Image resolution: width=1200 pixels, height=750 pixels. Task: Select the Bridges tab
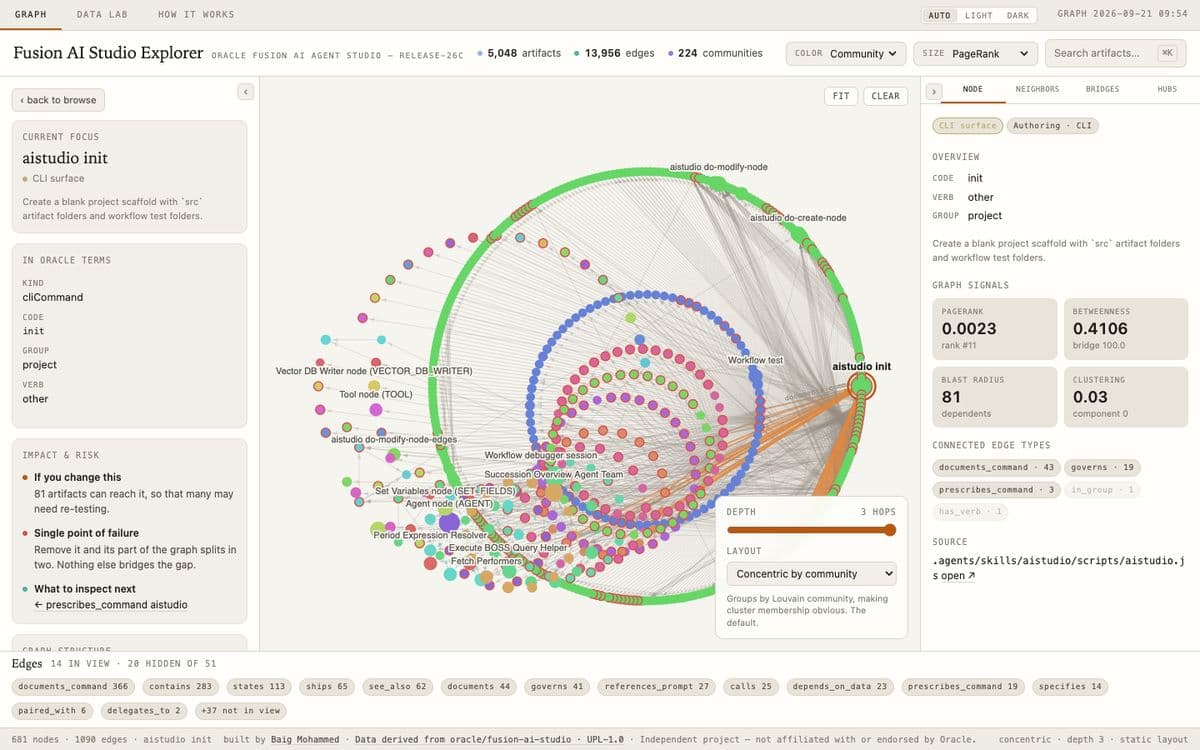click(1102, 89)
